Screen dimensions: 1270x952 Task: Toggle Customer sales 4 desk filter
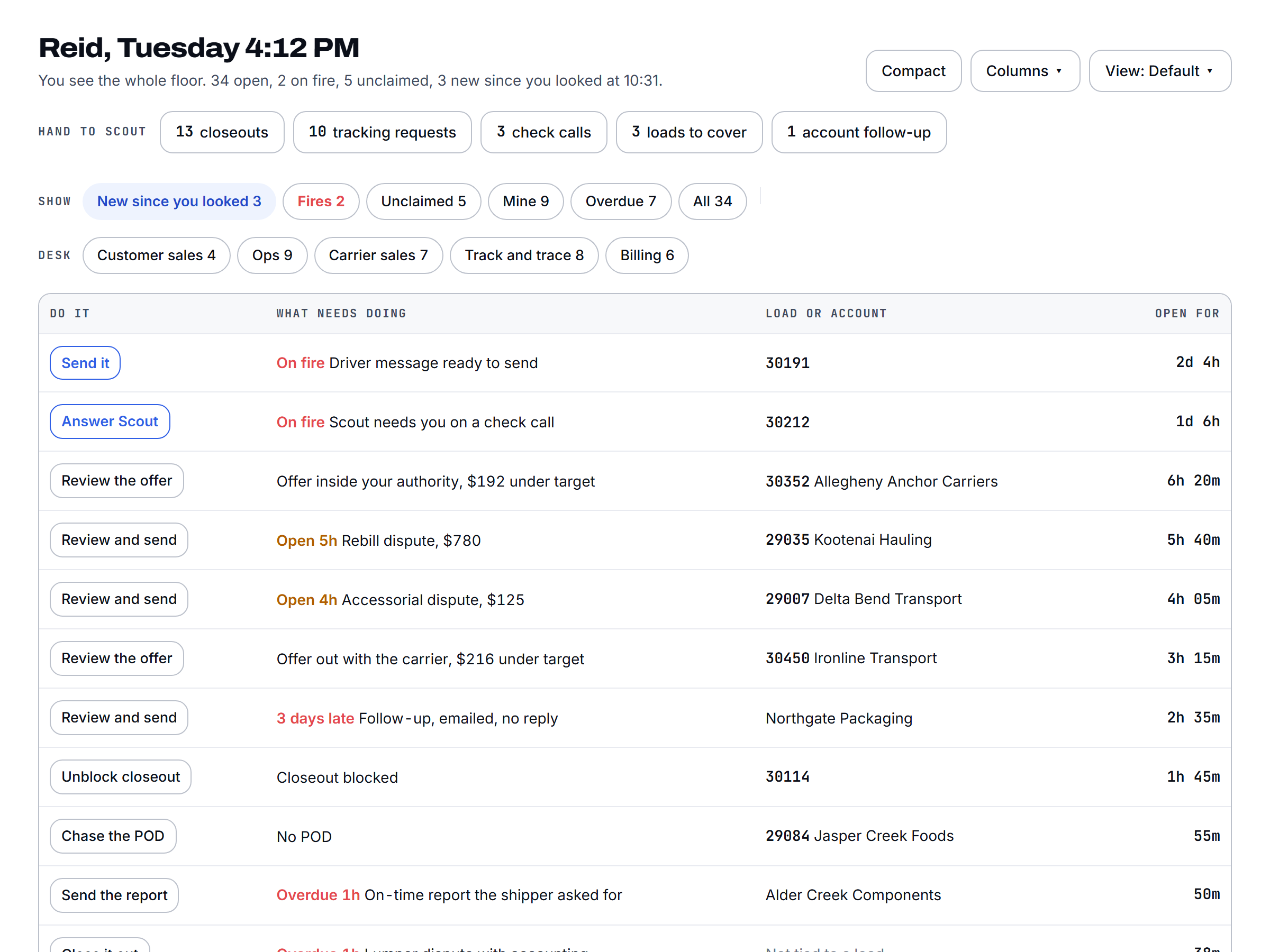[156, 255]
